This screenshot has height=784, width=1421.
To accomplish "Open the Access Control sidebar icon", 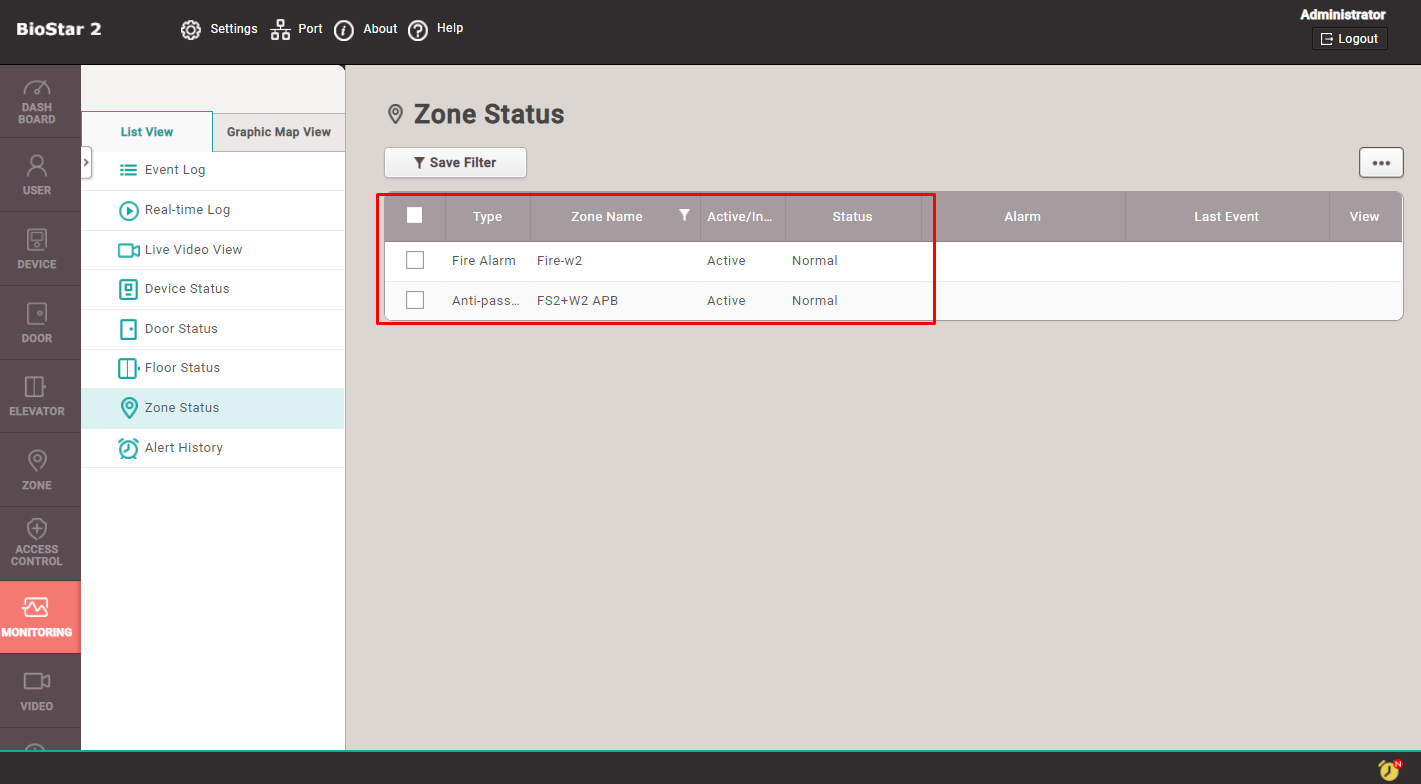I will tap(37, 543).
